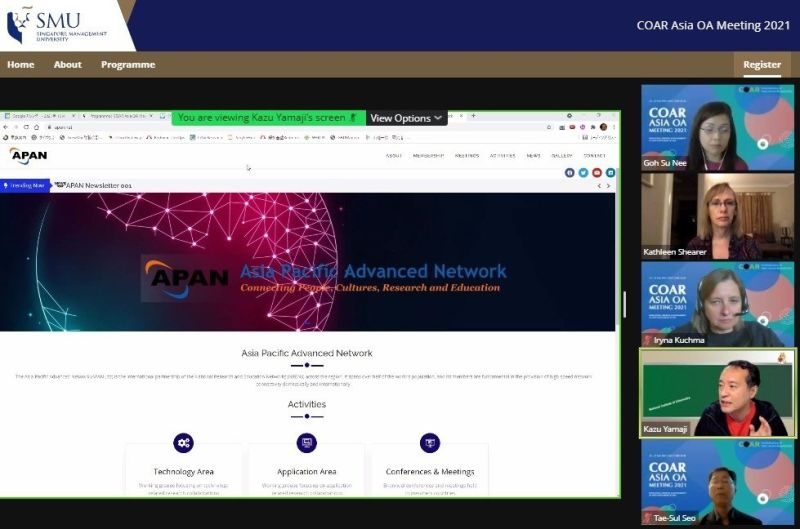The height and width of the screenshot is (529, 800).
Task: Go to previous trending news item
Action: click(x=599, y=186)
